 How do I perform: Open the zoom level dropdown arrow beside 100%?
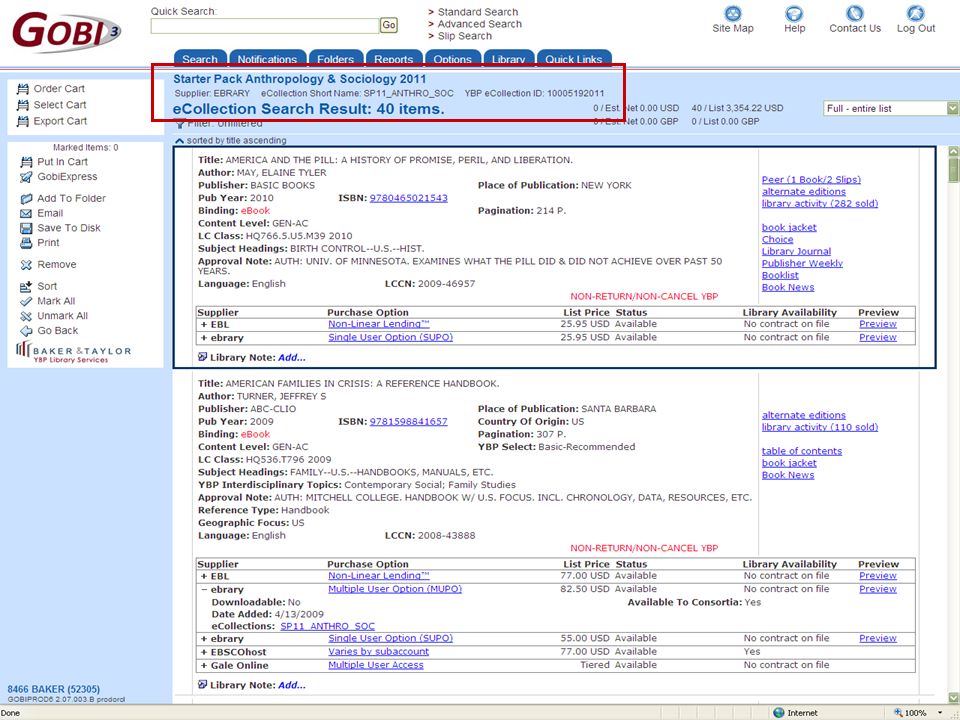coord(940,713)
